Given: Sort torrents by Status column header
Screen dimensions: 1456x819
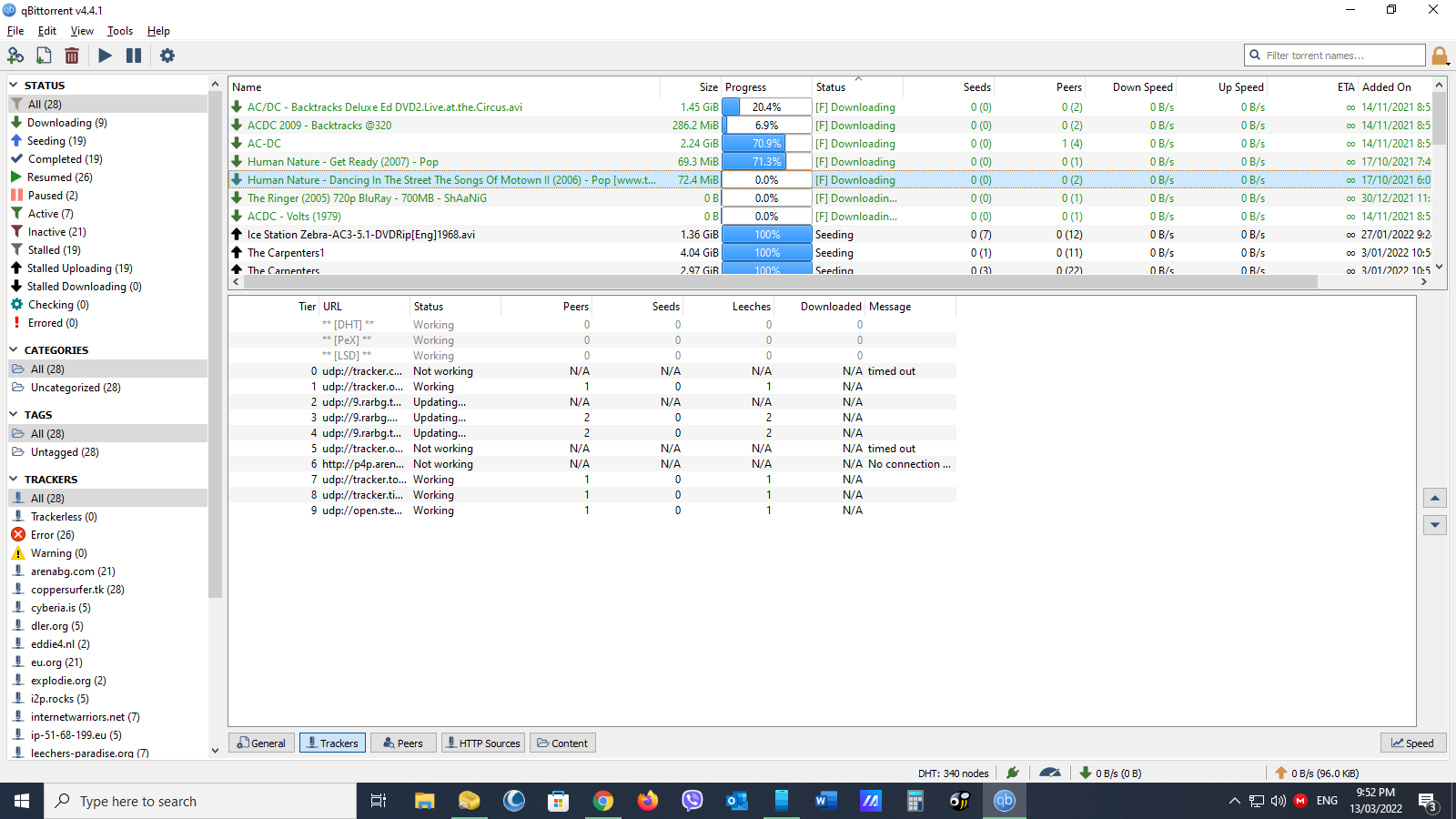Looking at the screenshot, I should (857, 87).
